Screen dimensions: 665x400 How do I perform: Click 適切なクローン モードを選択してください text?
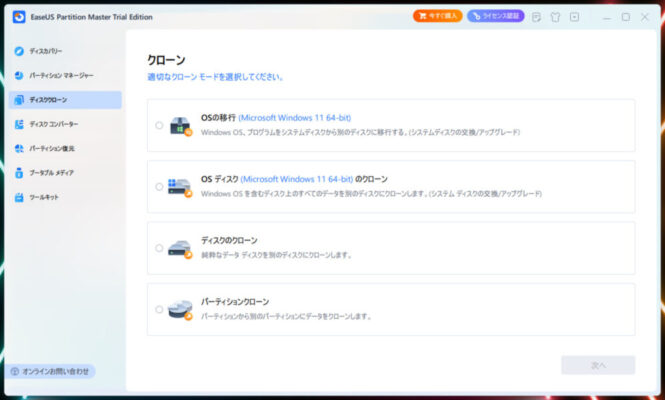[x=215, y=77]
